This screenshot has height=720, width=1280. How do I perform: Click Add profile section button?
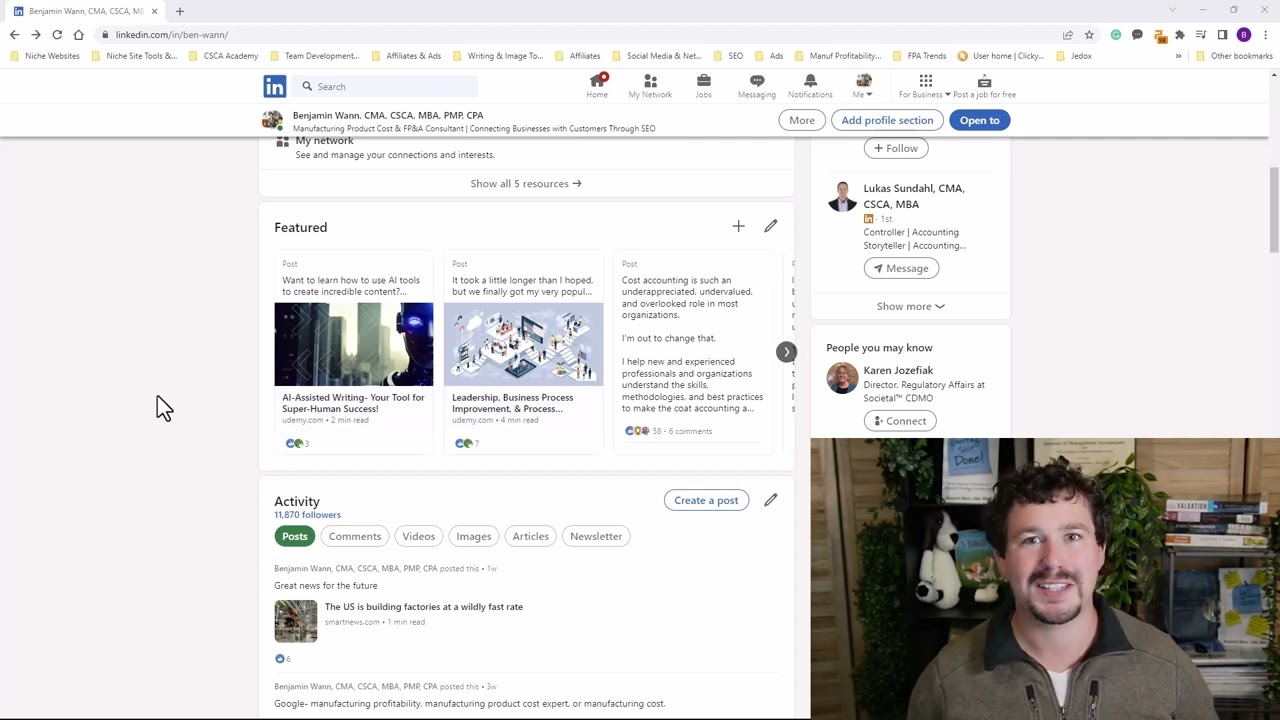click(887, 120)
